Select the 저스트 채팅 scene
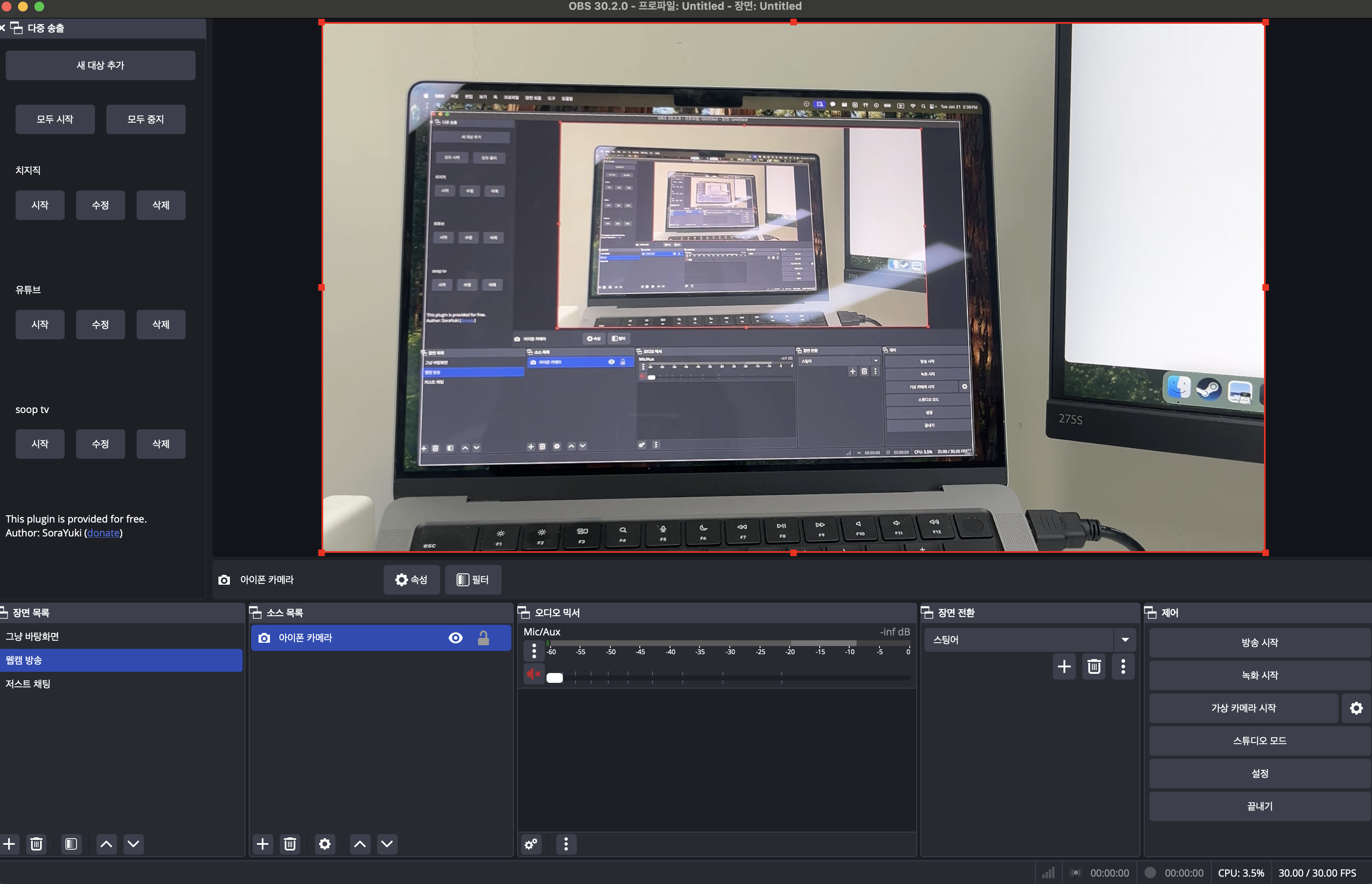This screenshot has width=1372, height=884. coord(28,684)
